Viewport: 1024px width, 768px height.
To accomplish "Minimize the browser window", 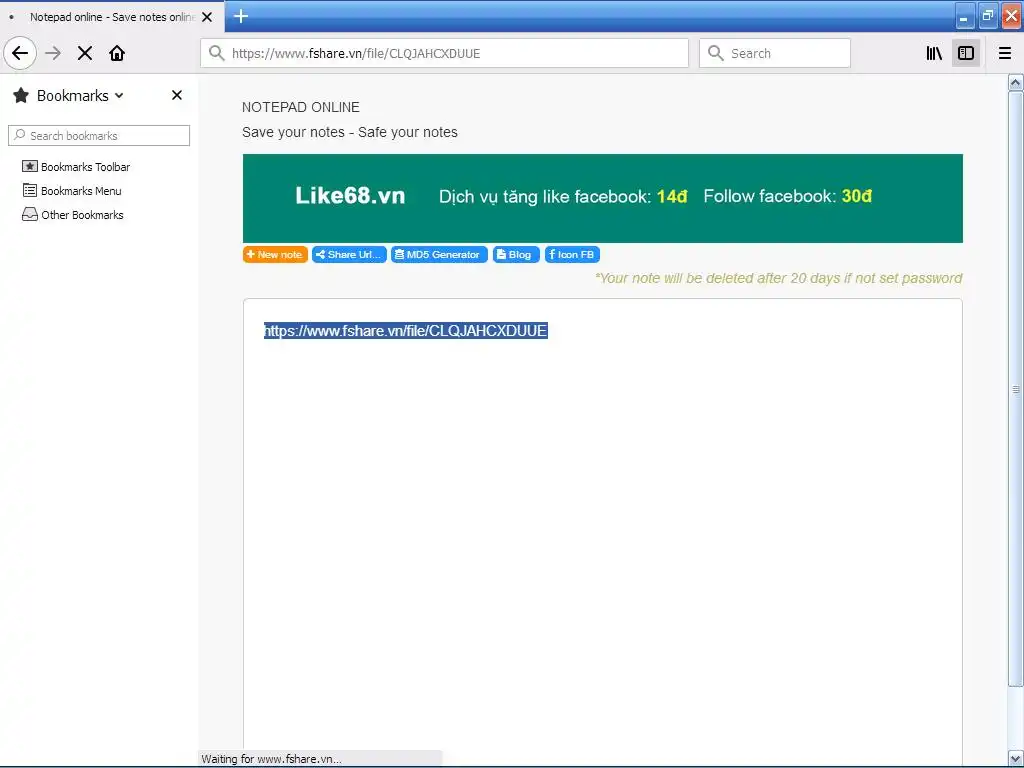I will 965,16.
